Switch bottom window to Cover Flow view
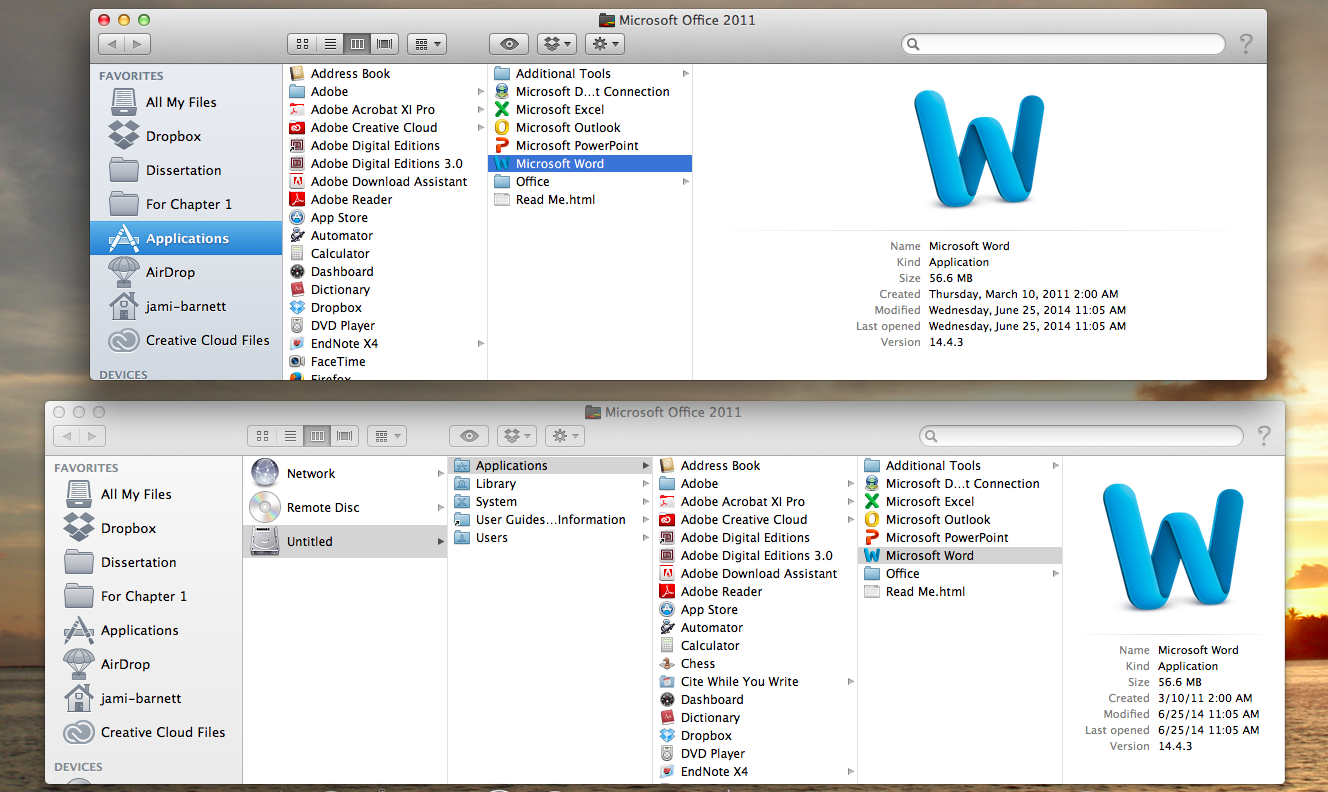 [345, 436]
